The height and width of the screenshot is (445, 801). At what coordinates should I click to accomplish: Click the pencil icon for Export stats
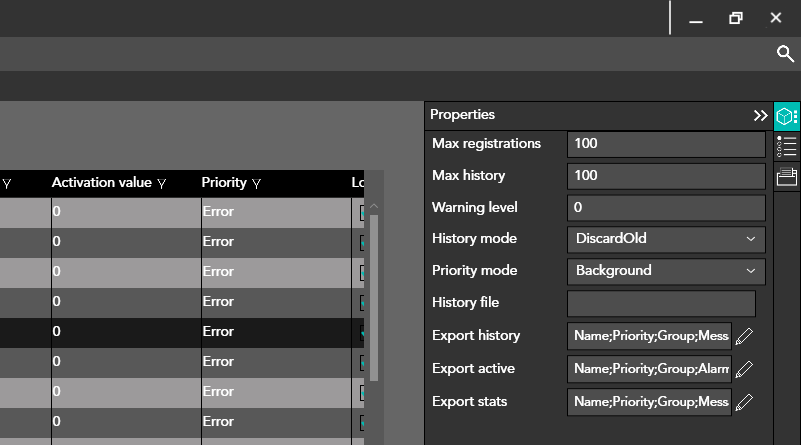pyautogui.click(x=744, y=402)
